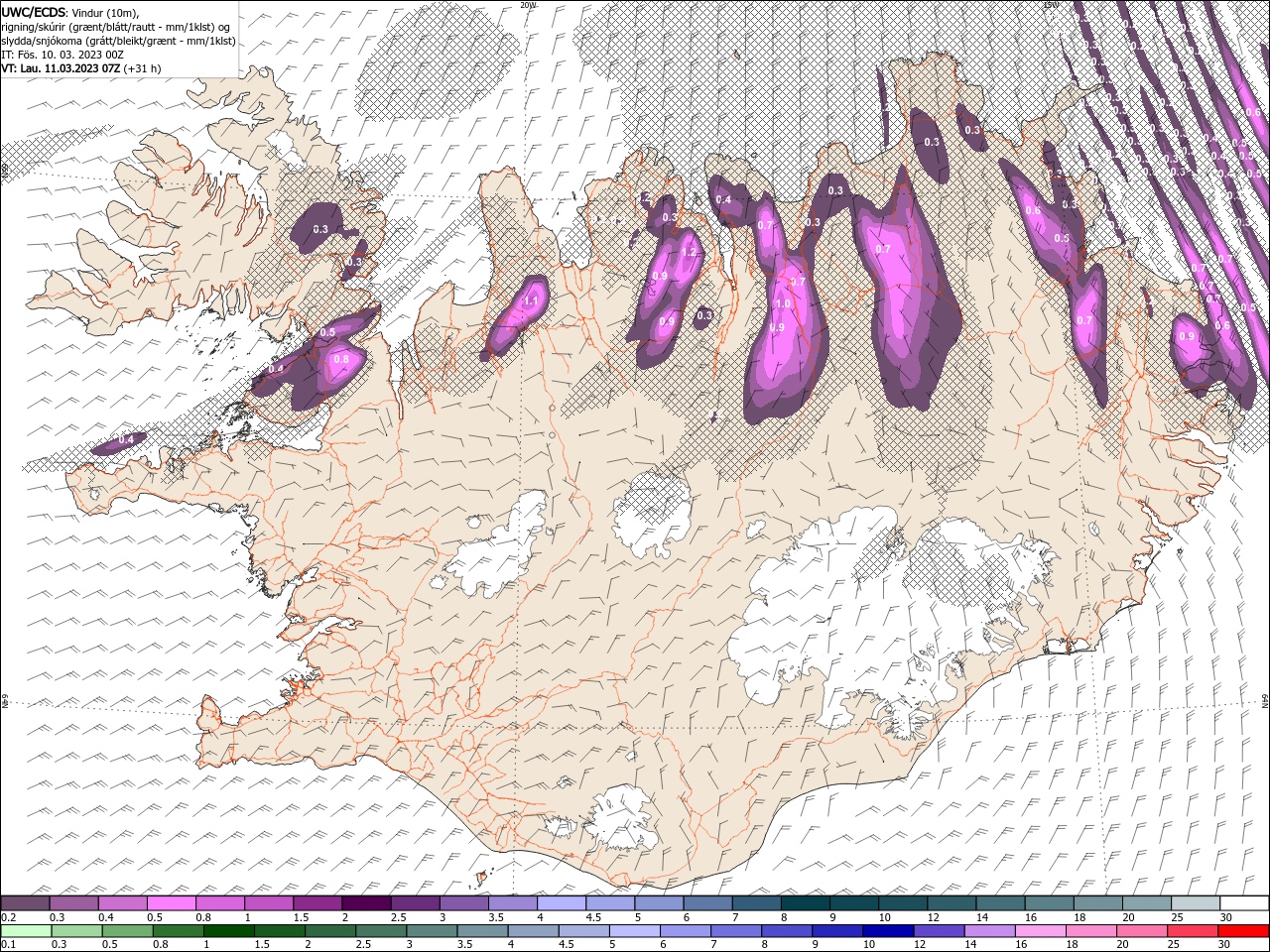
Task: Select the 'rigning/skúrir' legend description line
Action: [116, 27]
